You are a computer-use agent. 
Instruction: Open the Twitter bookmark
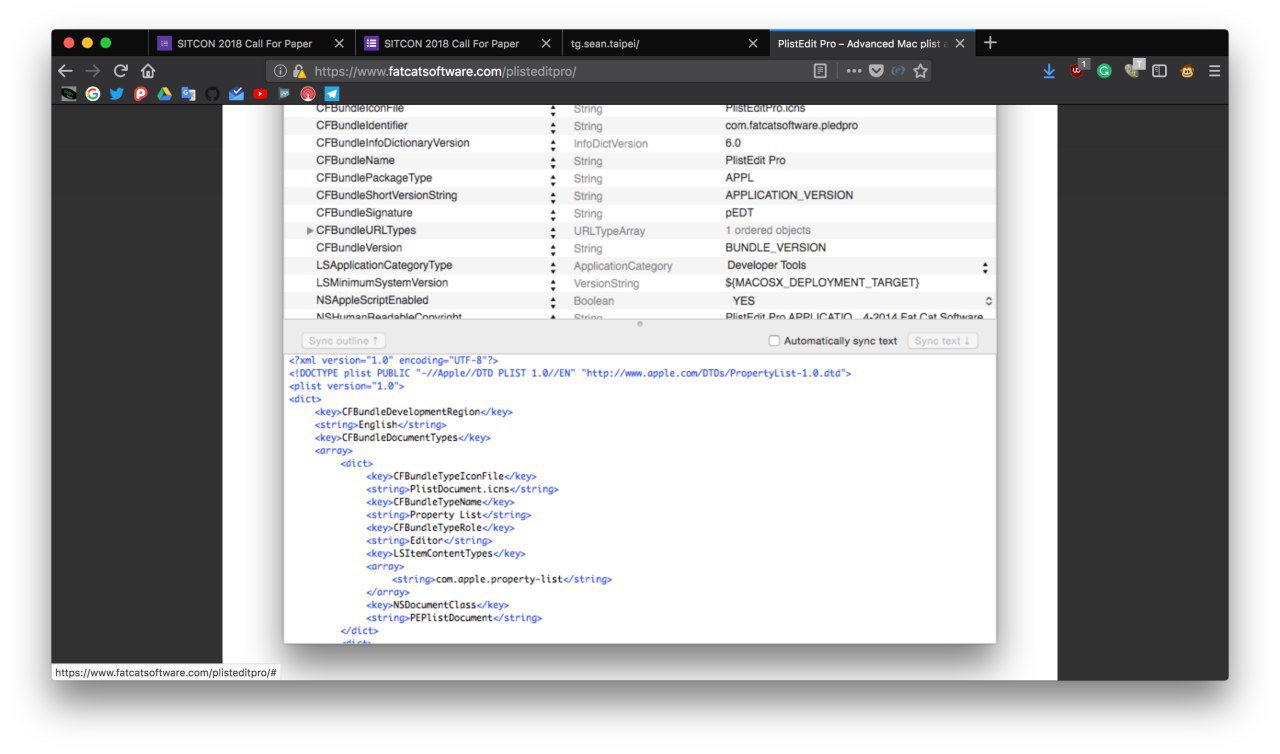click(117, 94)
